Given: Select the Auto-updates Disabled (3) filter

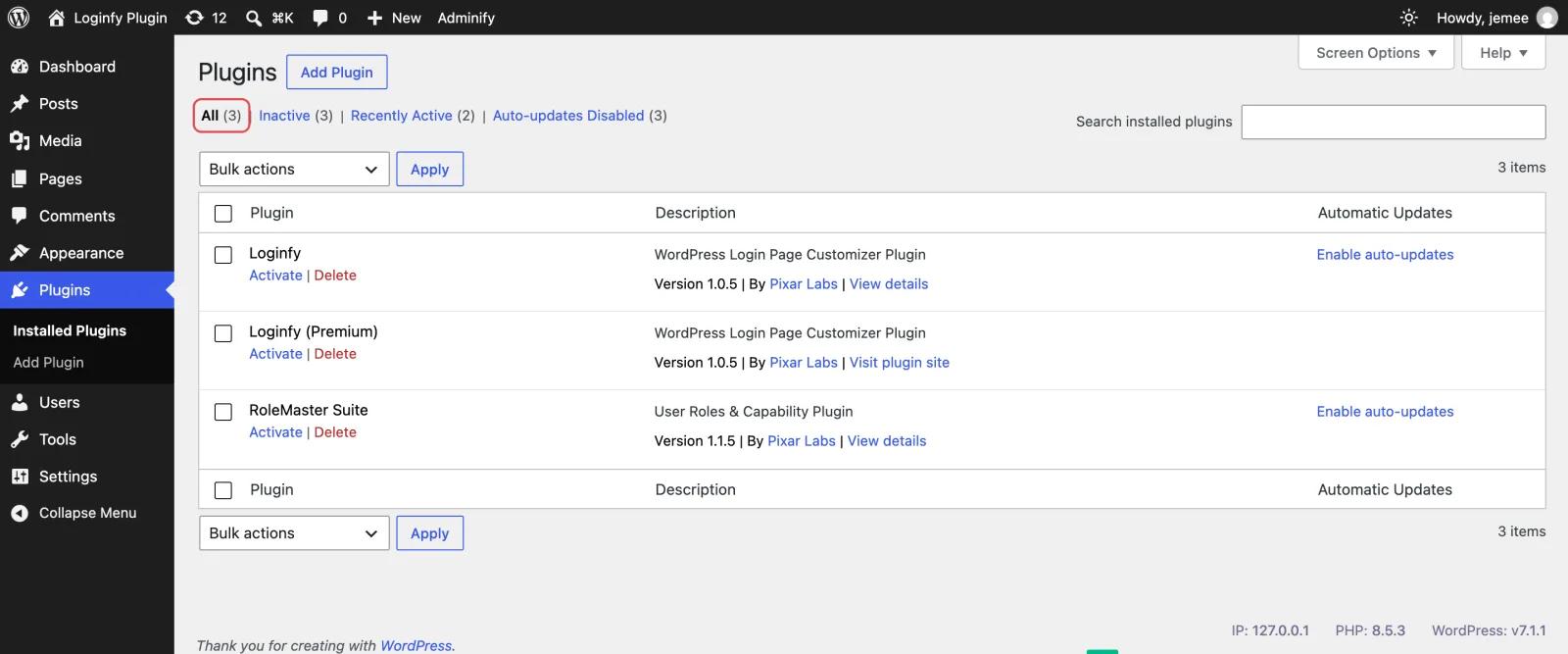Looking at the screenshot, I should click(x=579, y=116).
